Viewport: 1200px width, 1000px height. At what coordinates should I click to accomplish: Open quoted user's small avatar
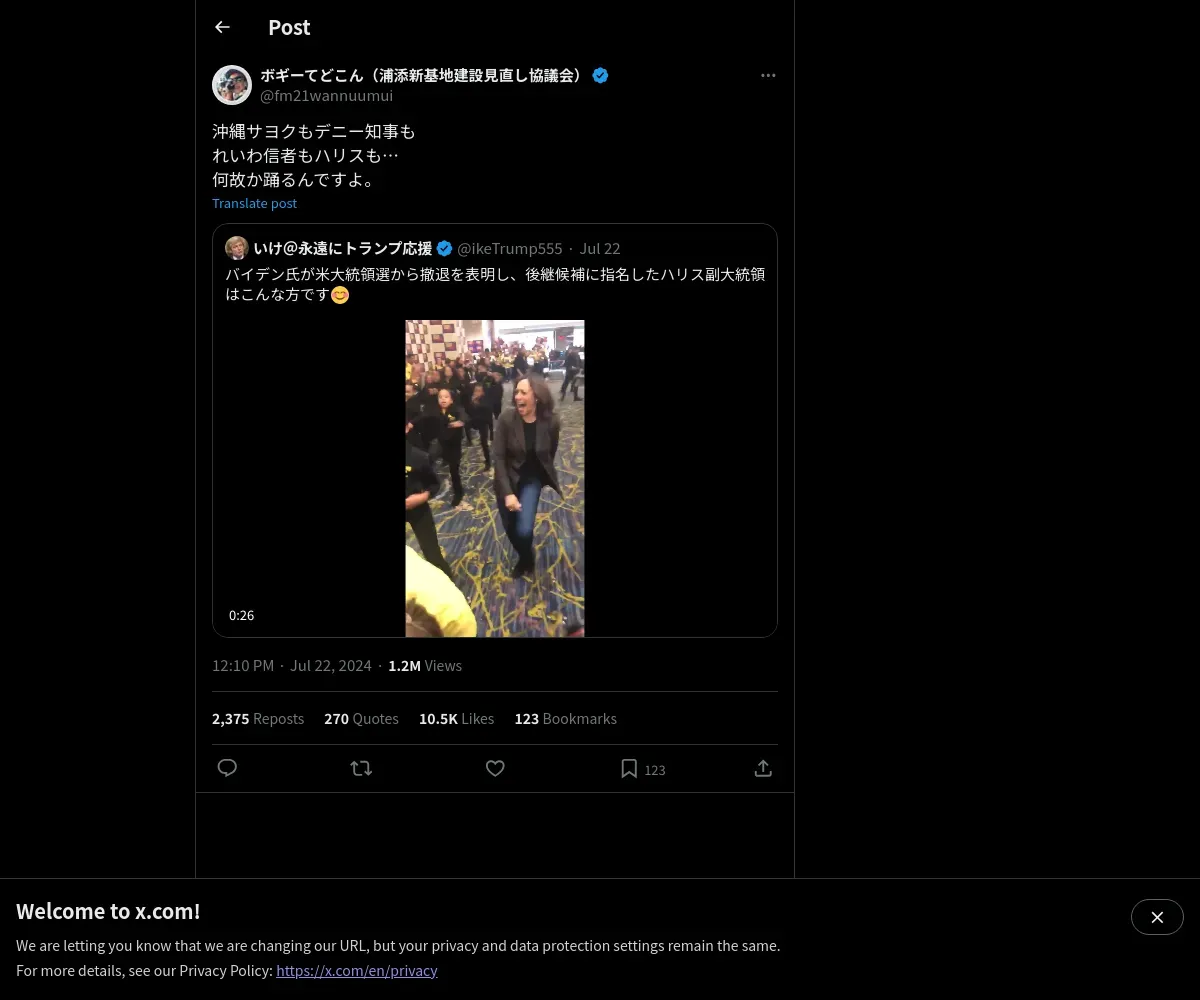tap(237, 248)
